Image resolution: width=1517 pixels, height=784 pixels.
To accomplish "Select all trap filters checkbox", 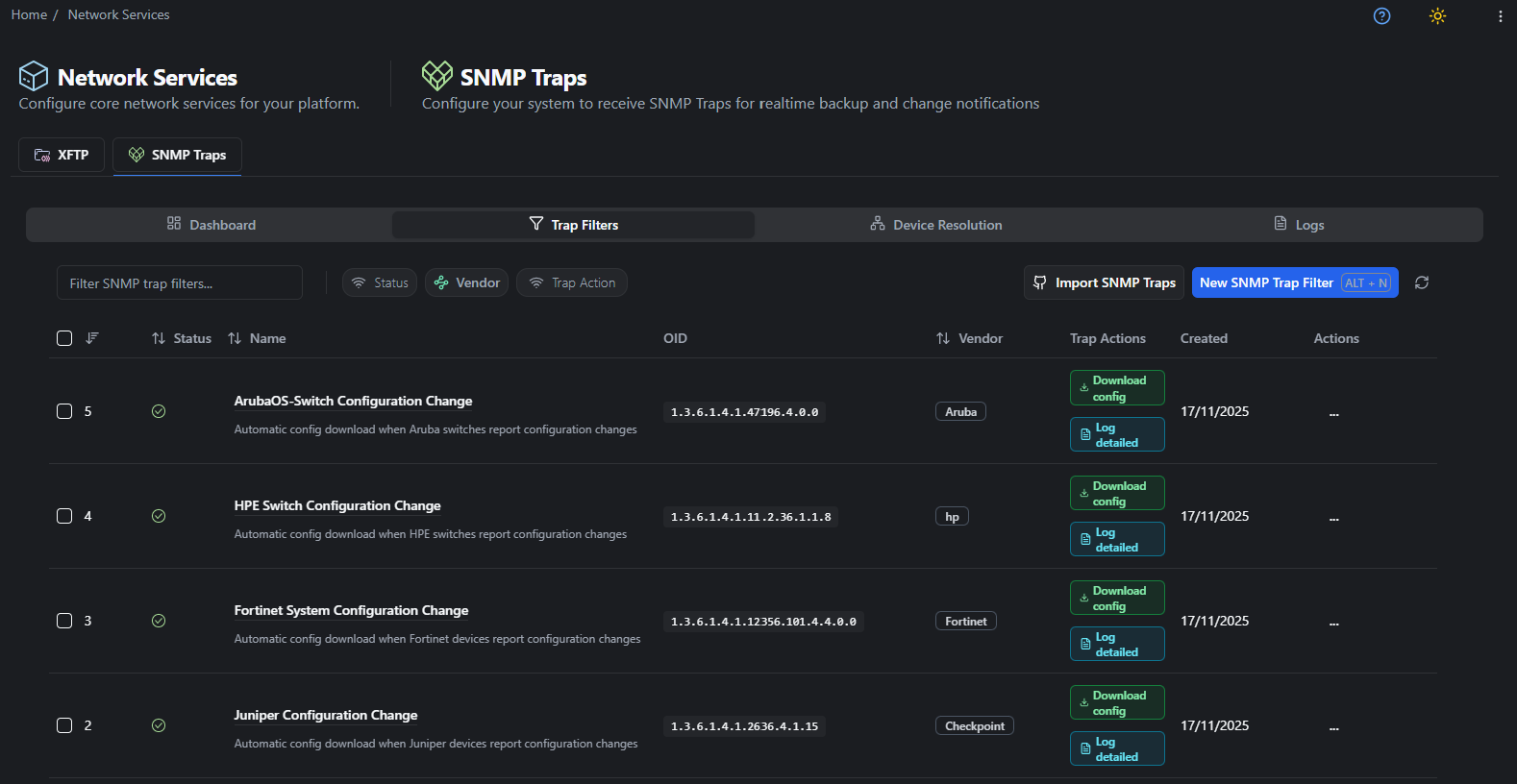I will pyautogui.click(x=64, y=338).
